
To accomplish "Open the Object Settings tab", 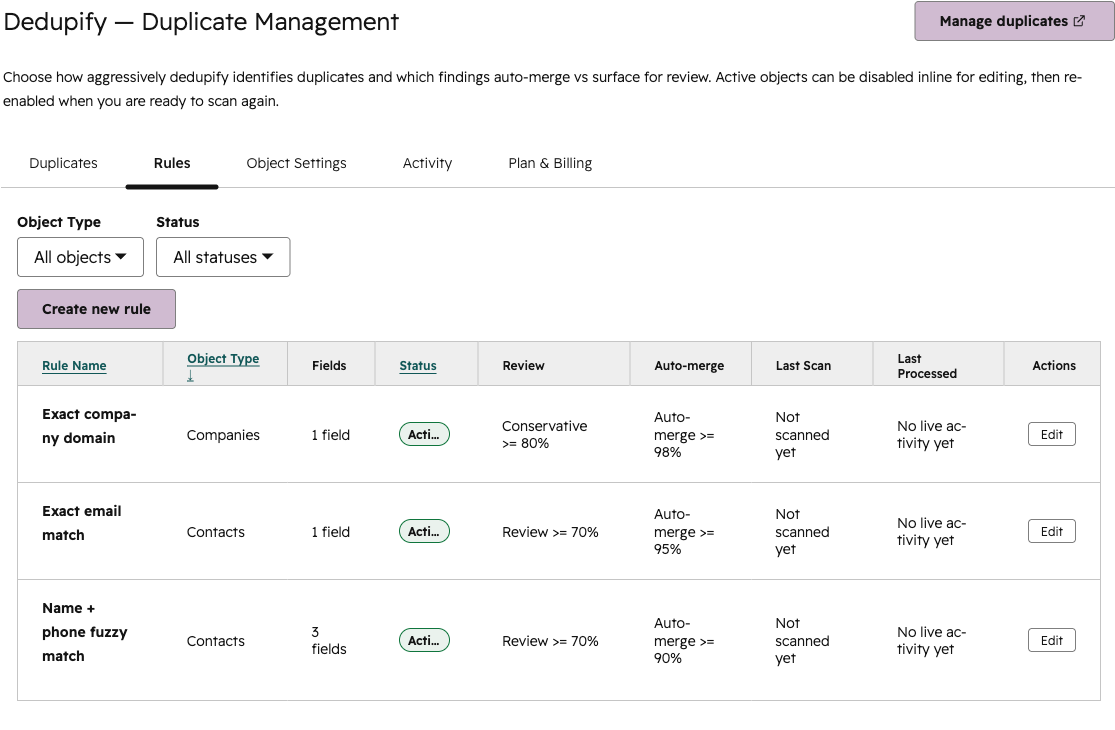I will pyautogui.click(x=297, y=163).
